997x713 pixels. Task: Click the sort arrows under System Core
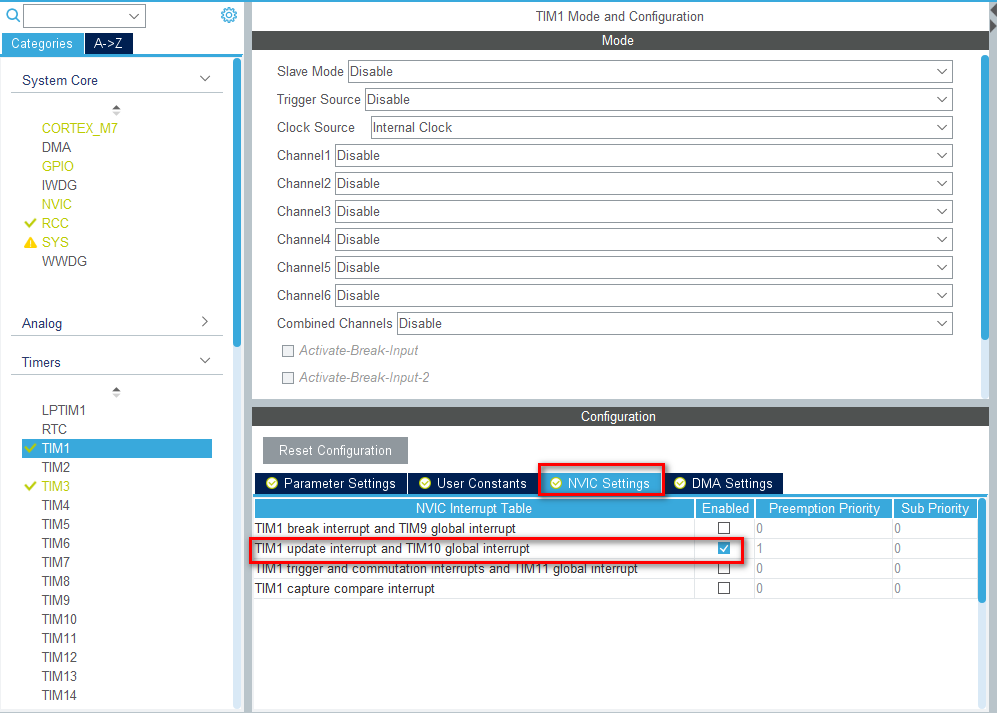tap(116, 109)
